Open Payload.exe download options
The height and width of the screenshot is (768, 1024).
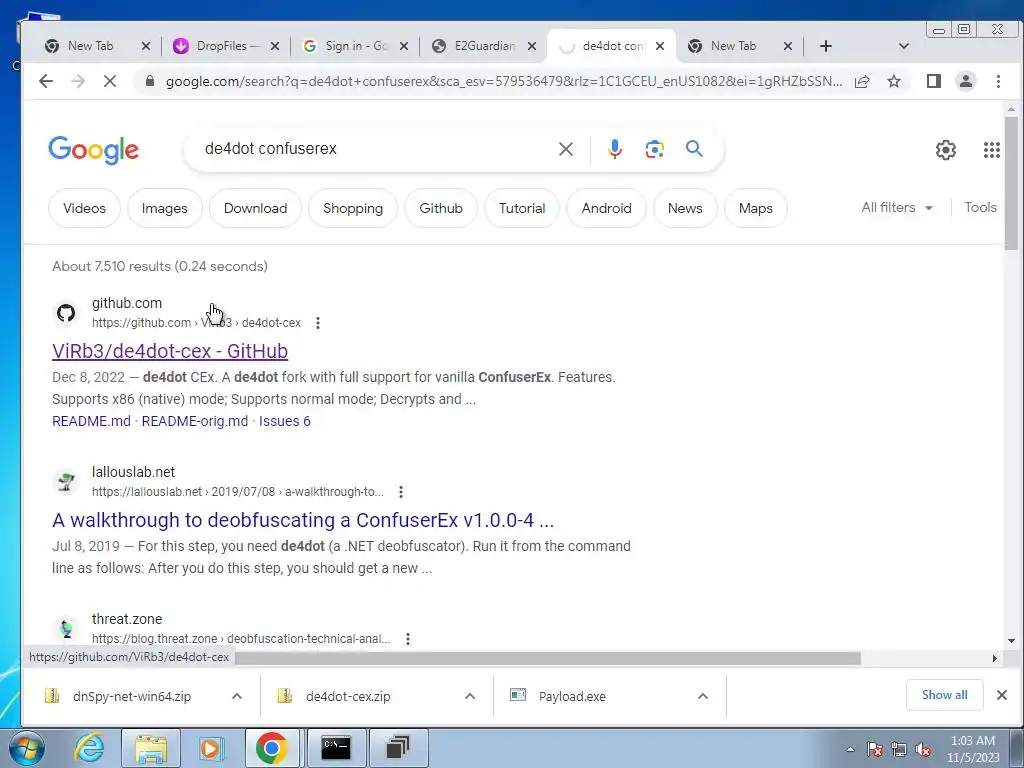coord(703,696)
